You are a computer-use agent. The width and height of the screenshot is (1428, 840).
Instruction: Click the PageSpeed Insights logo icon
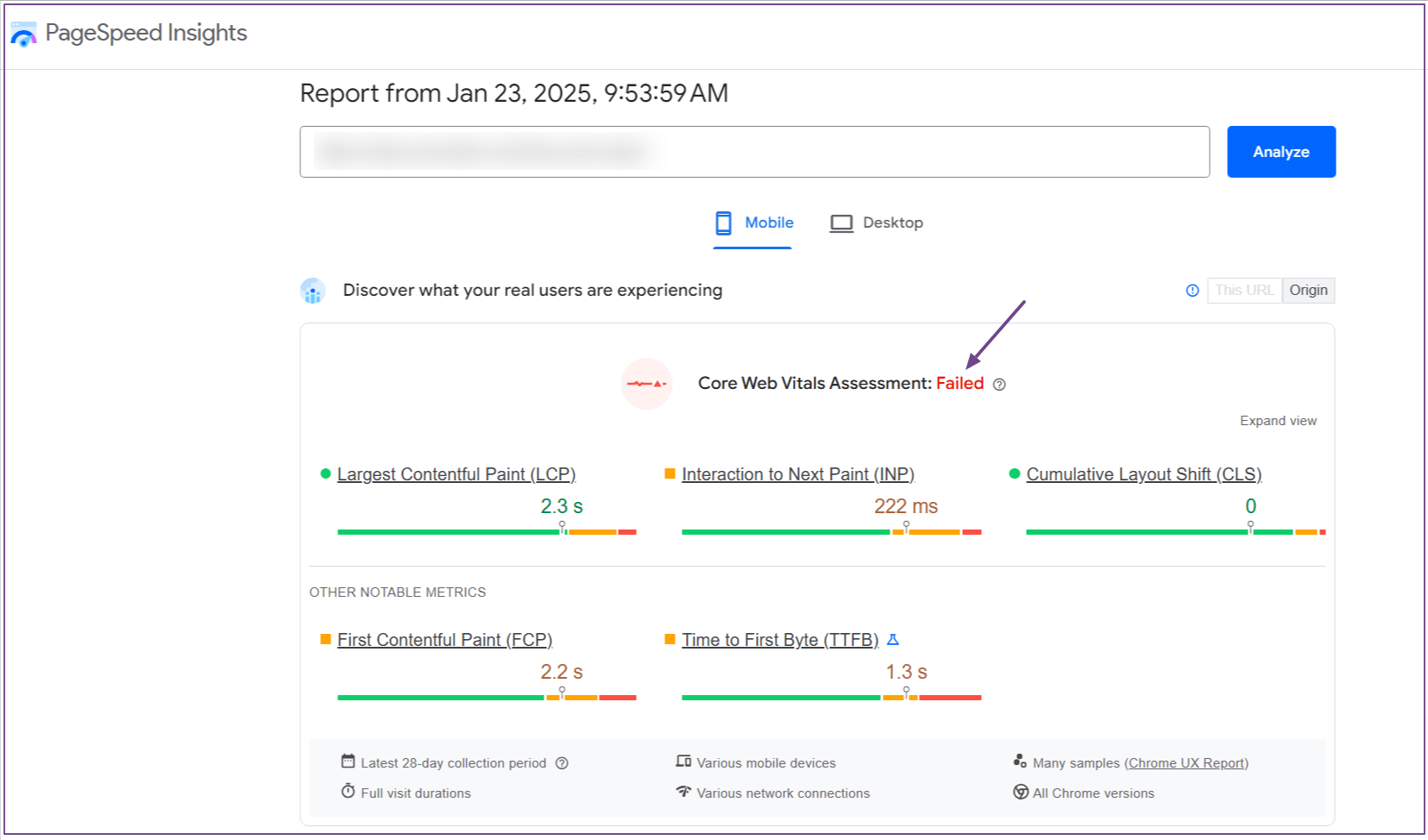pos(23,34)
